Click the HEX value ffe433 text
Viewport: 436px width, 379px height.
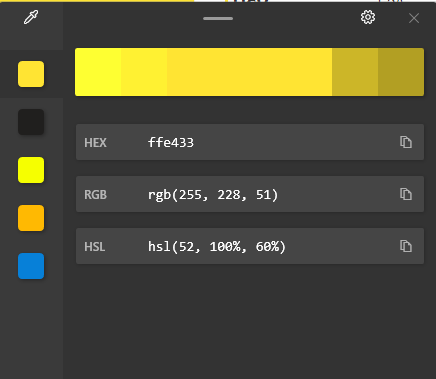(171, 143)
